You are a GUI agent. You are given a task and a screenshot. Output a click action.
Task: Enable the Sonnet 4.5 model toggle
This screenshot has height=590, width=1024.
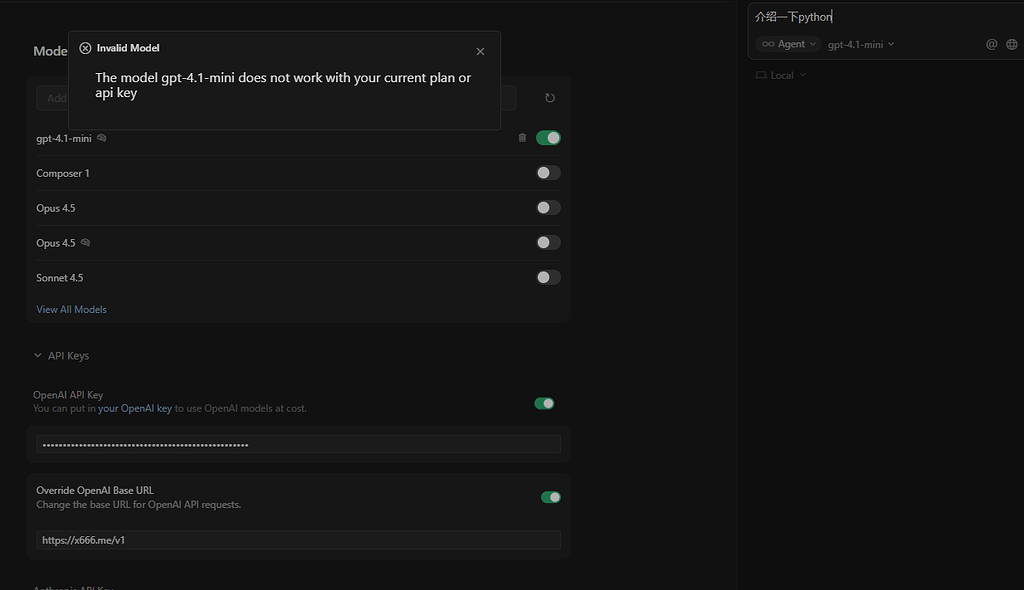(548, 277)
